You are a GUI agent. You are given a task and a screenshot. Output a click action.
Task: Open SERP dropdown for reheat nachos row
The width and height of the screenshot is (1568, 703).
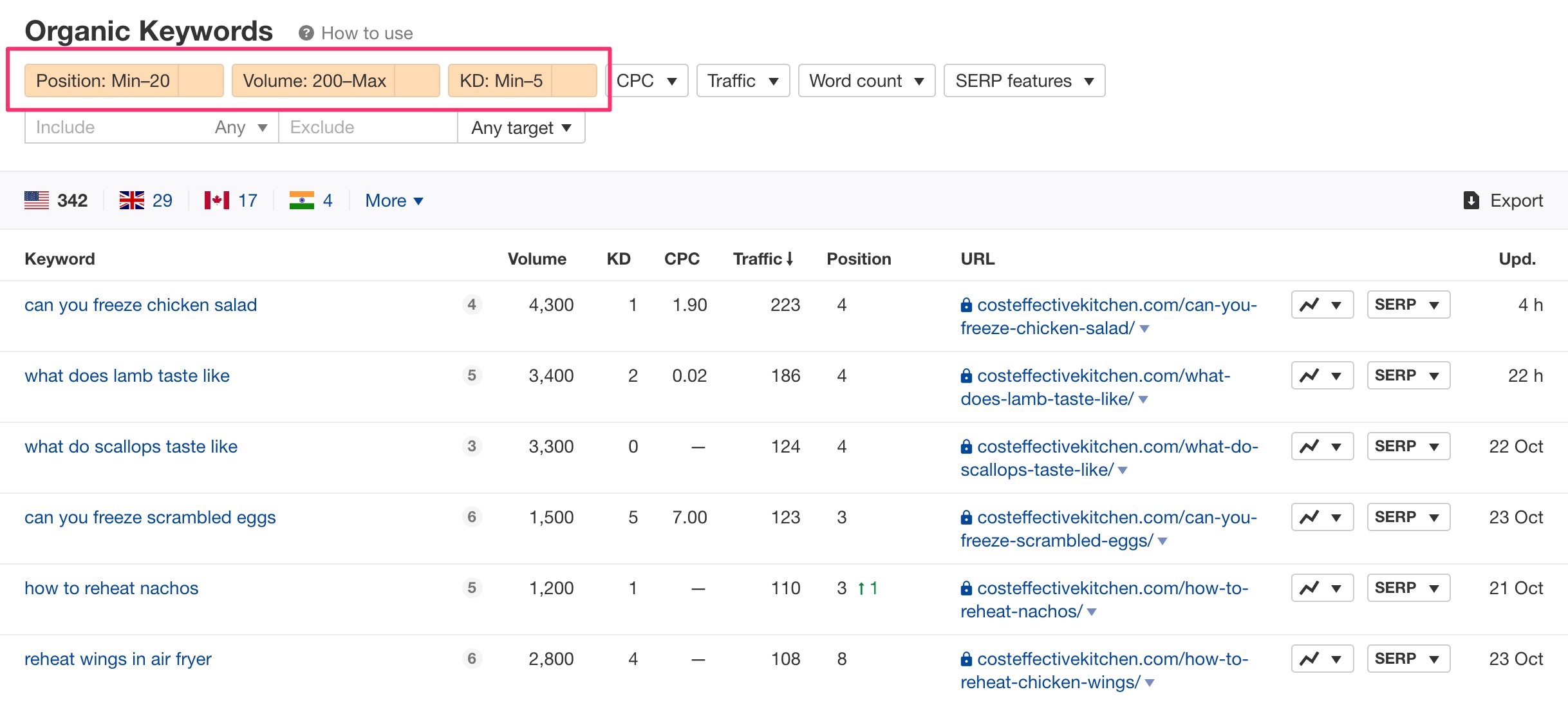click(1408, 588)
